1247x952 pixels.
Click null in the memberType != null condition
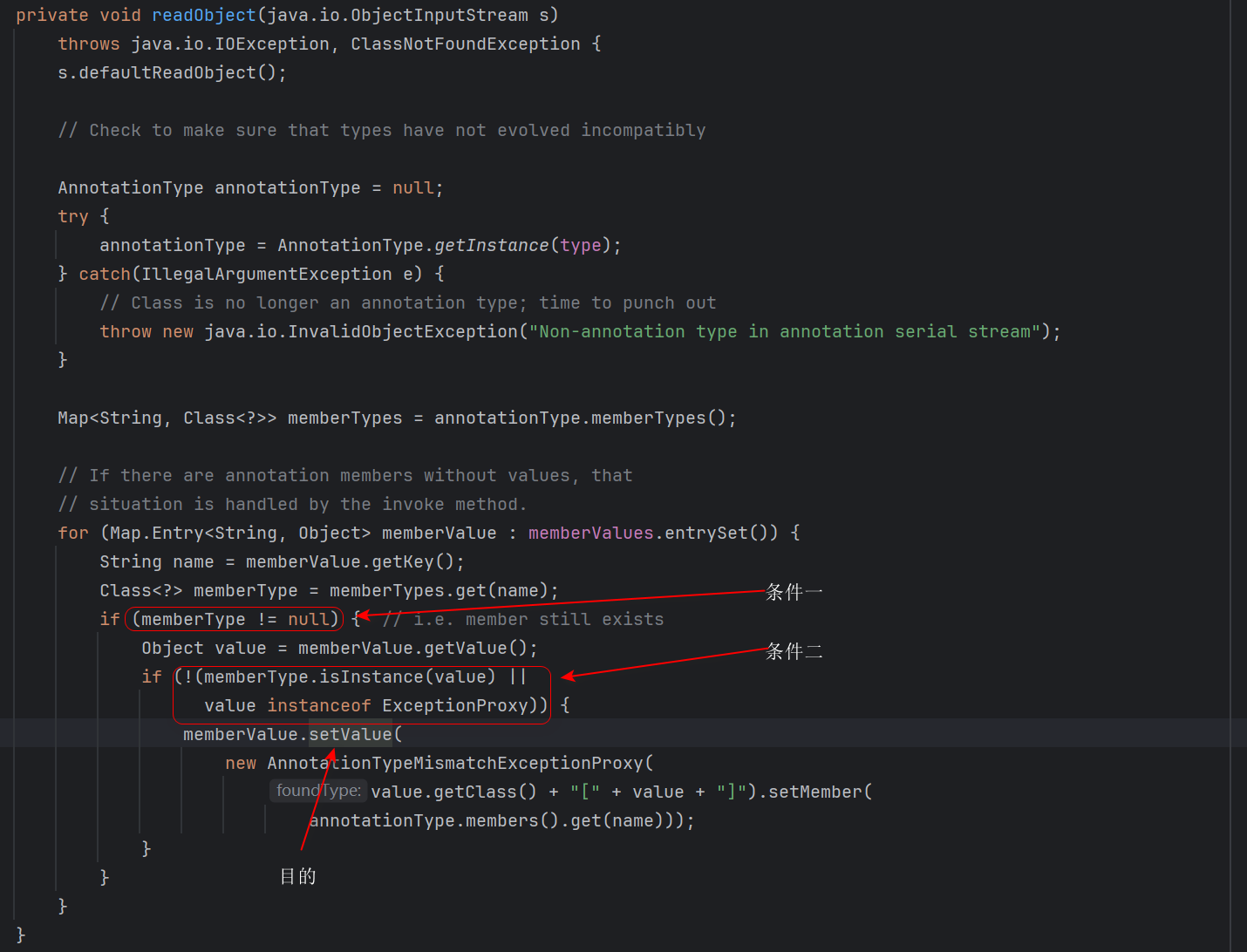[309, 619]
